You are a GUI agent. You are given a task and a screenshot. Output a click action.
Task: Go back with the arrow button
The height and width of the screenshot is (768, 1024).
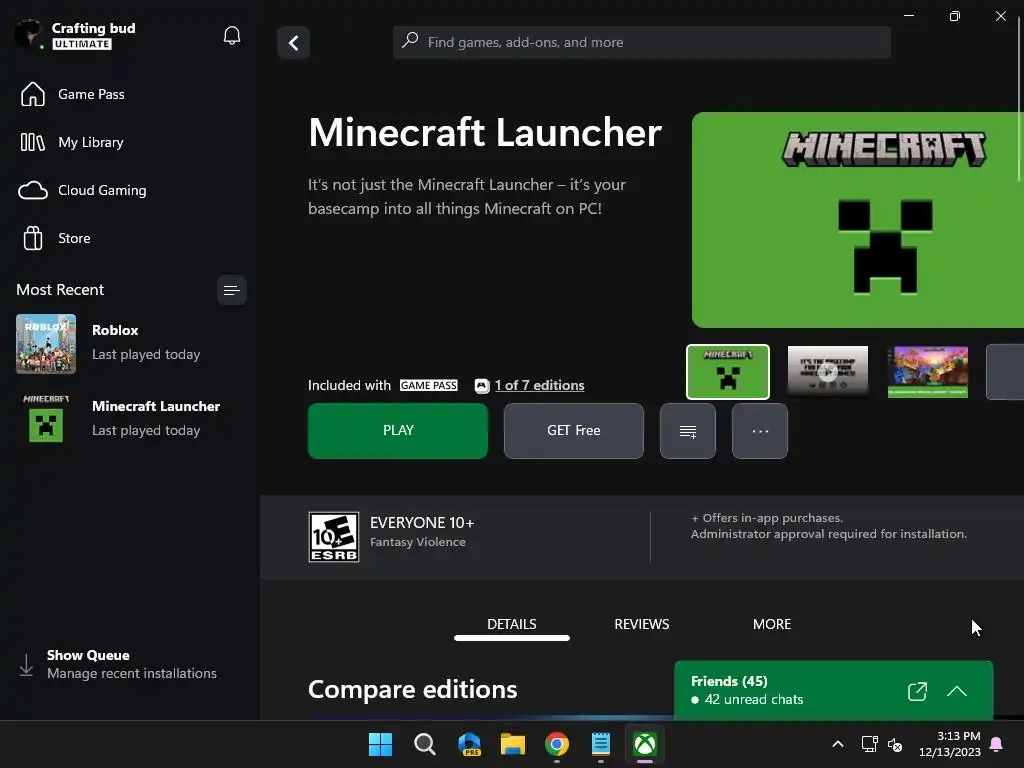(293, 43)
